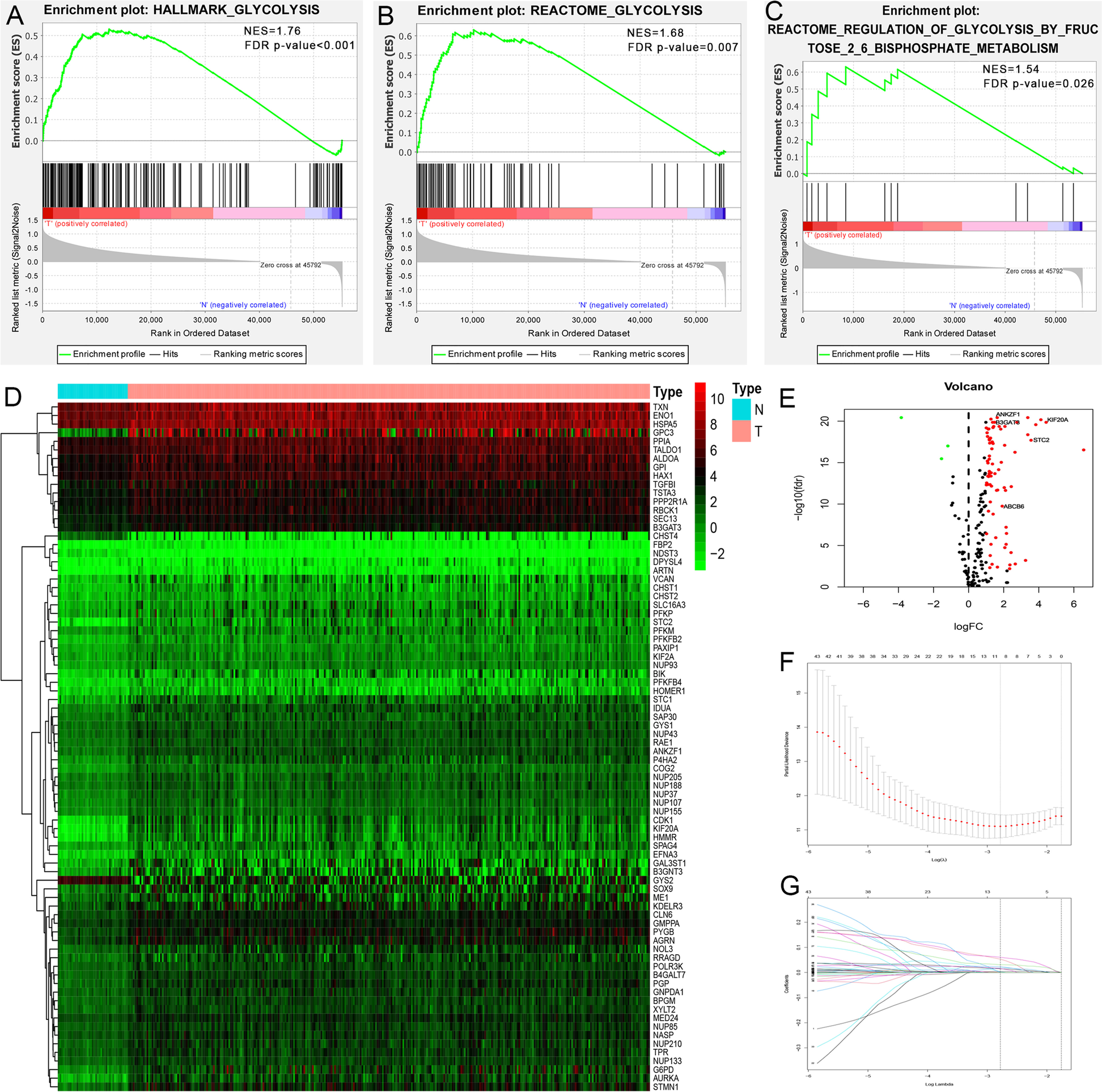1102x1092 pixels.
Task: Click the KIF20A point label in volcano plot
Action: pos(1058,420)
